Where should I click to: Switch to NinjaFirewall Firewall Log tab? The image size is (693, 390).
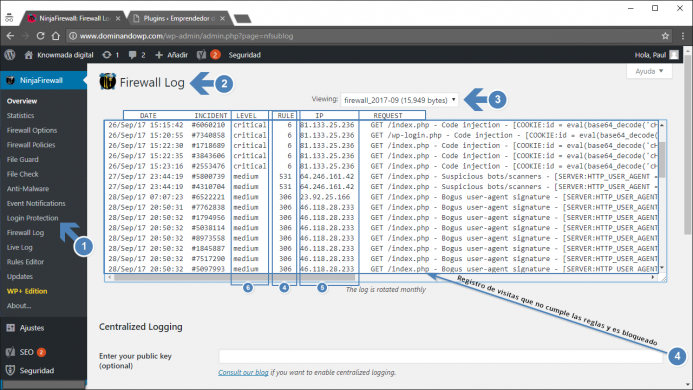(x=74, y=18)
